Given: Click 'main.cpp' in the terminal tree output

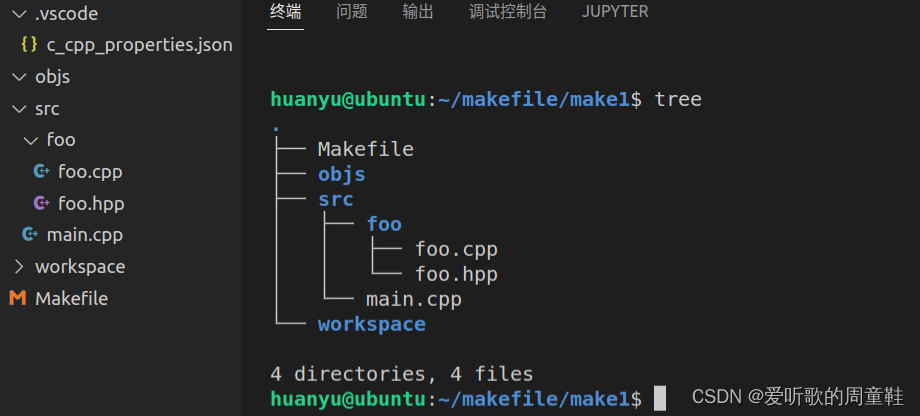Looking at the screenshot, I should [x=414, y=300].
